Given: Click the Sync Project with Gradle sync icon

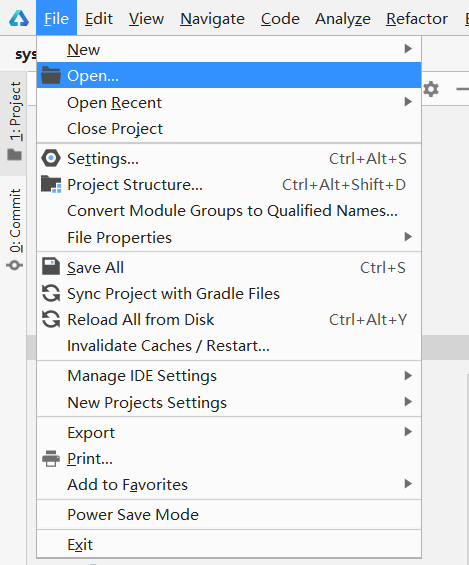Looking at the screenshot, I should coord(51,293).
